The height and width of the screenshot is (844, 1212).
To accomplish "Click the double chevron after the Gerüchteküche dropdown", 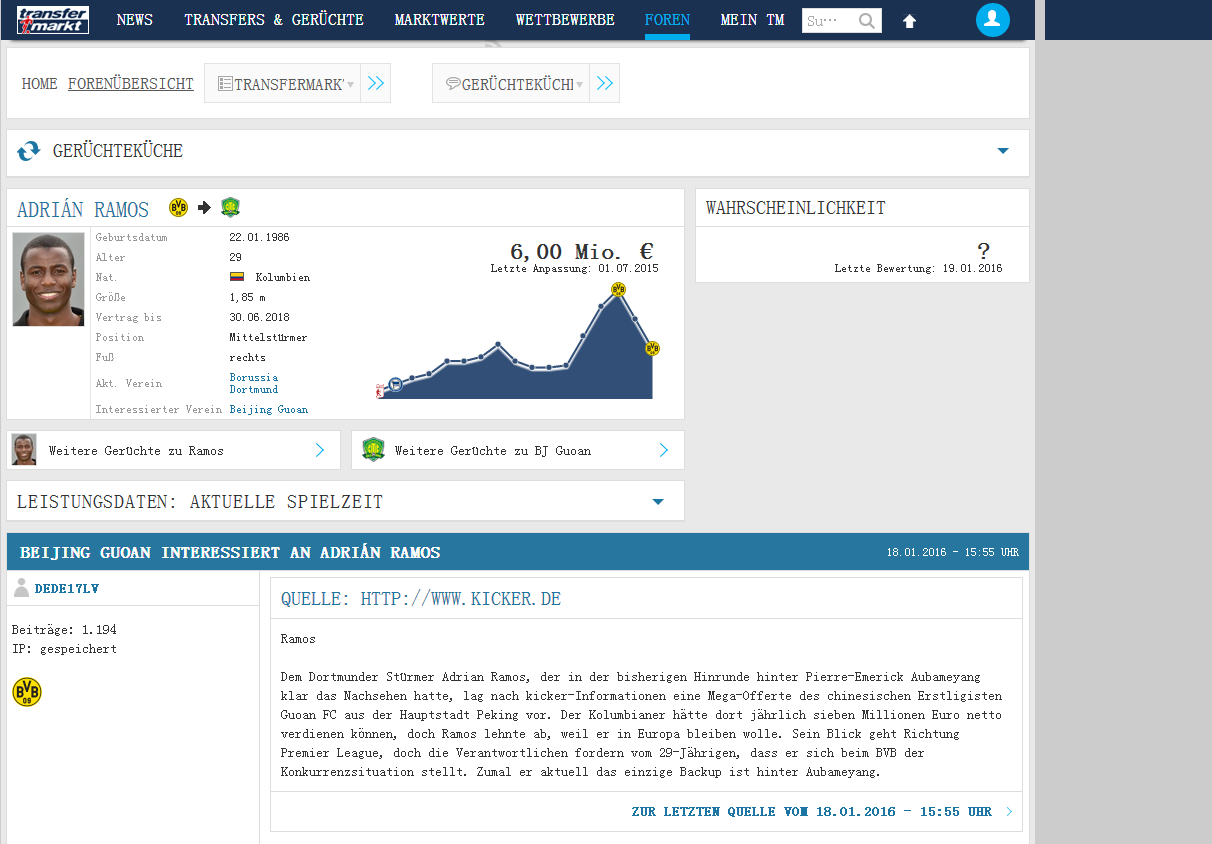I will tap(604, 84).
